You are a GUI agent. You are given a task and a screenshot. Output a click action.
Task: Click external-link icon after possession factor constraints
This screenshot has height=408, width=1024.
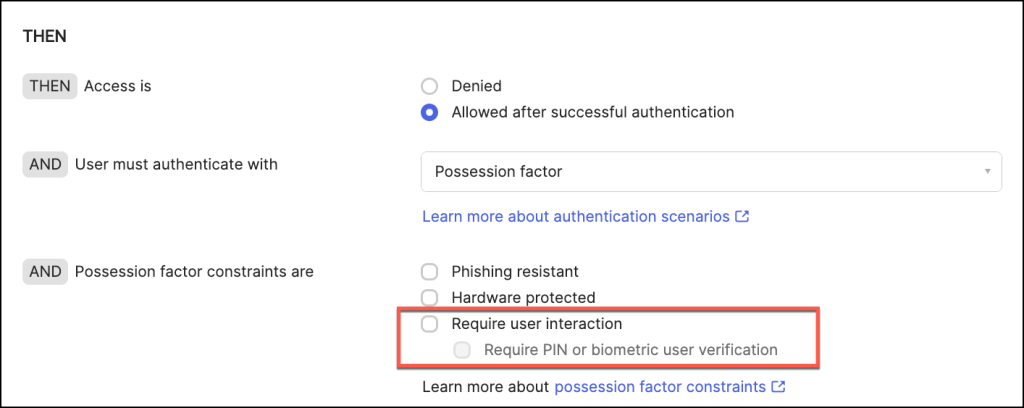point(778,386)
